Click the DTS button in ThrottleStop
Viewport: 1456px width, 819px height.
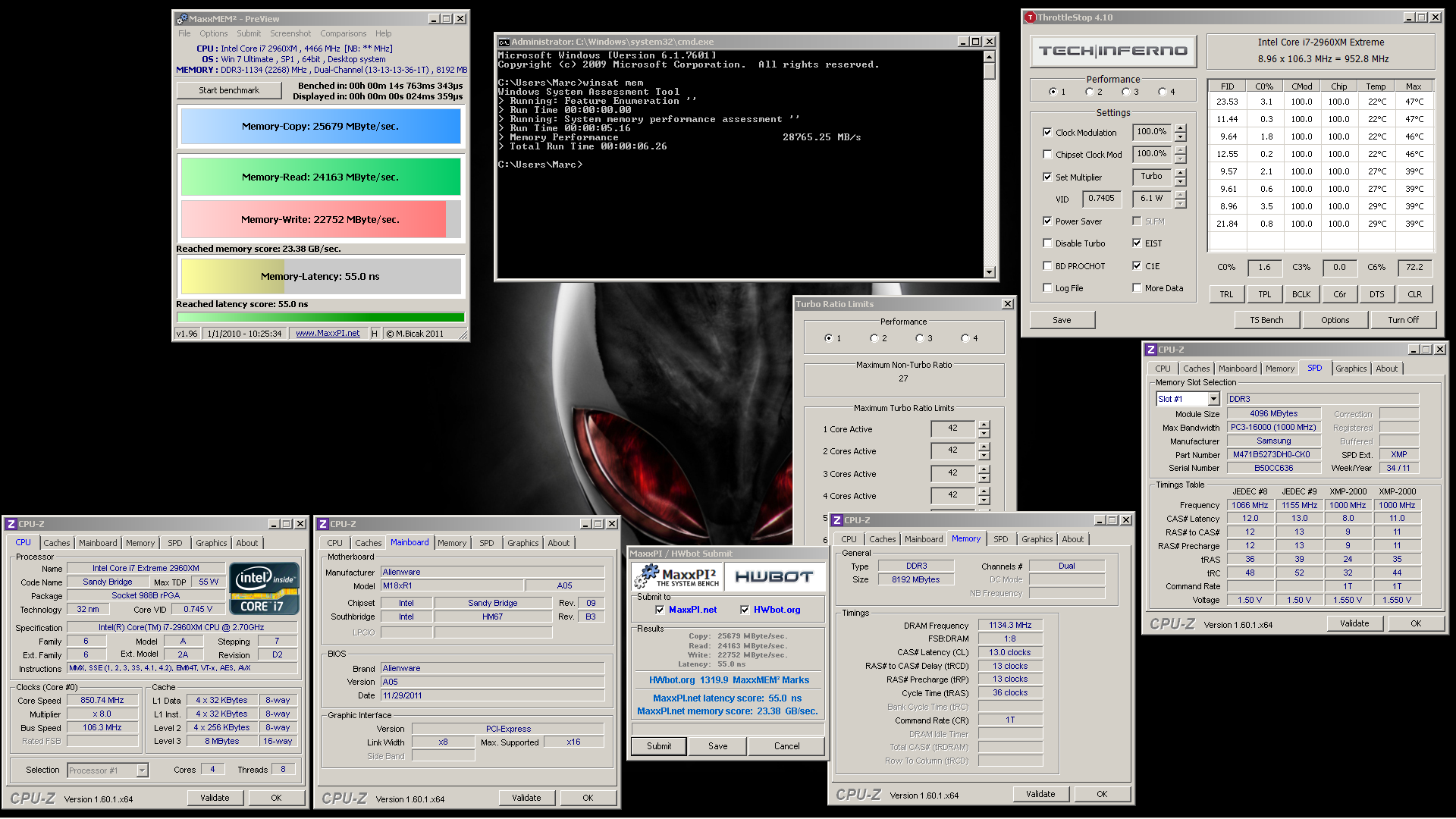(1376, 294)
